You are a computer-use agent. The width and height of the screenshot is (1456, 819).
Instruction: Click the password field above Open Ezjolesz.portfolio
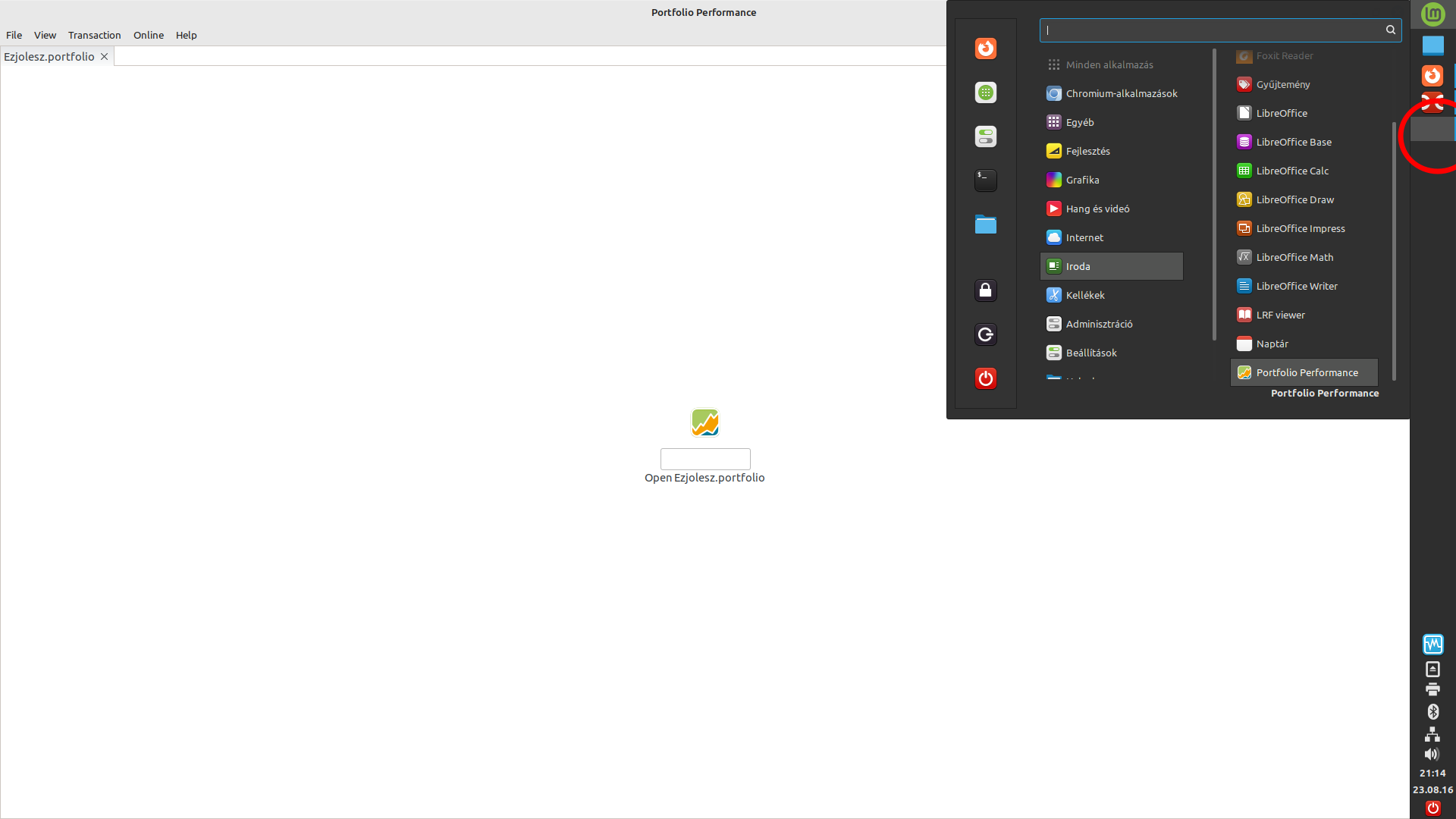point(705,459)
